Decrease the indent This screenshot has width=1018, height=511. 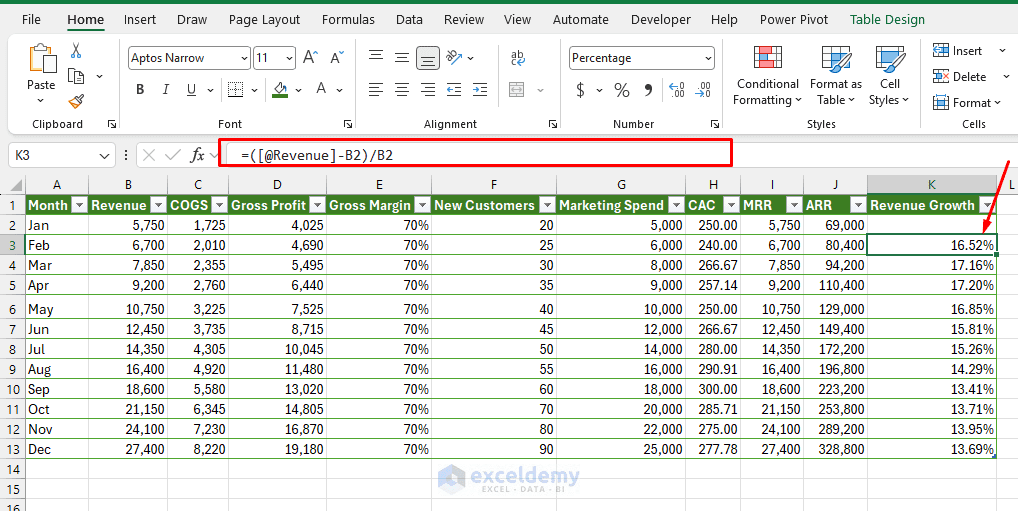[x=454, y=89]
